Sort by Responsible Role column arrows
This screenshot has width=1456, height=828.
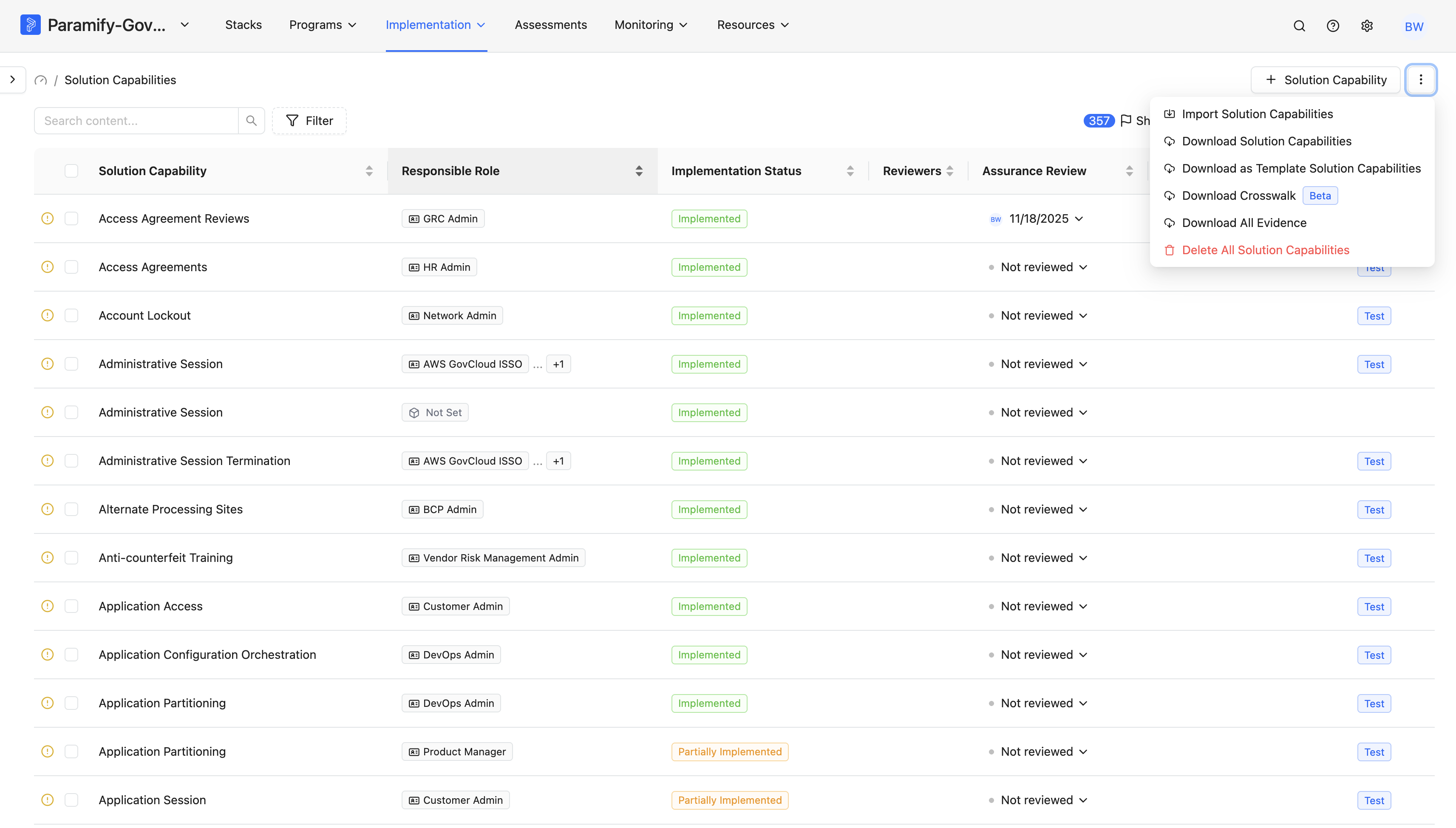639,170
